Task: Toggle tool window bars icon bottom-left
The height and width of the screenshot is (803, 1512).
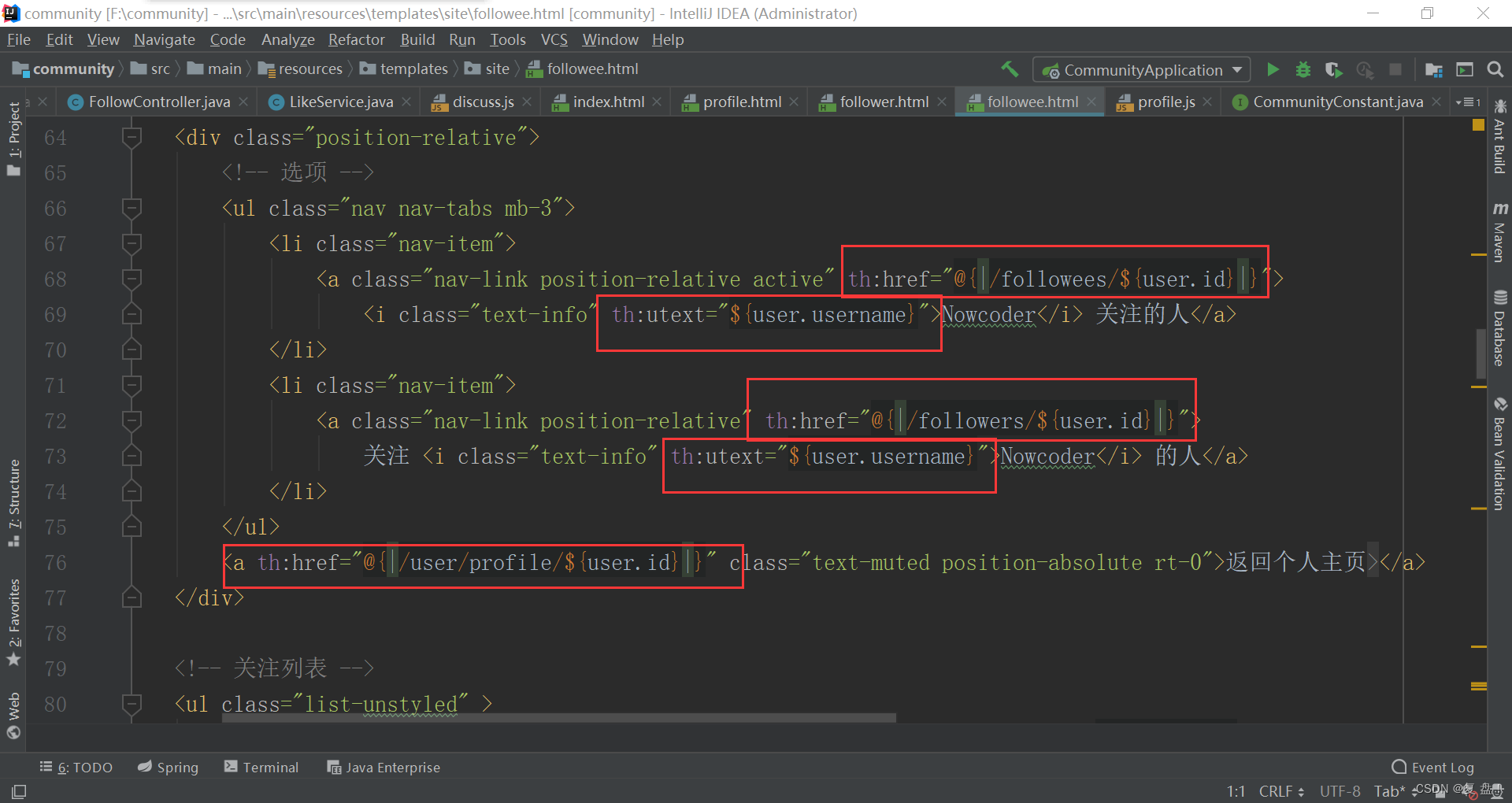Action: click(19, 791)
